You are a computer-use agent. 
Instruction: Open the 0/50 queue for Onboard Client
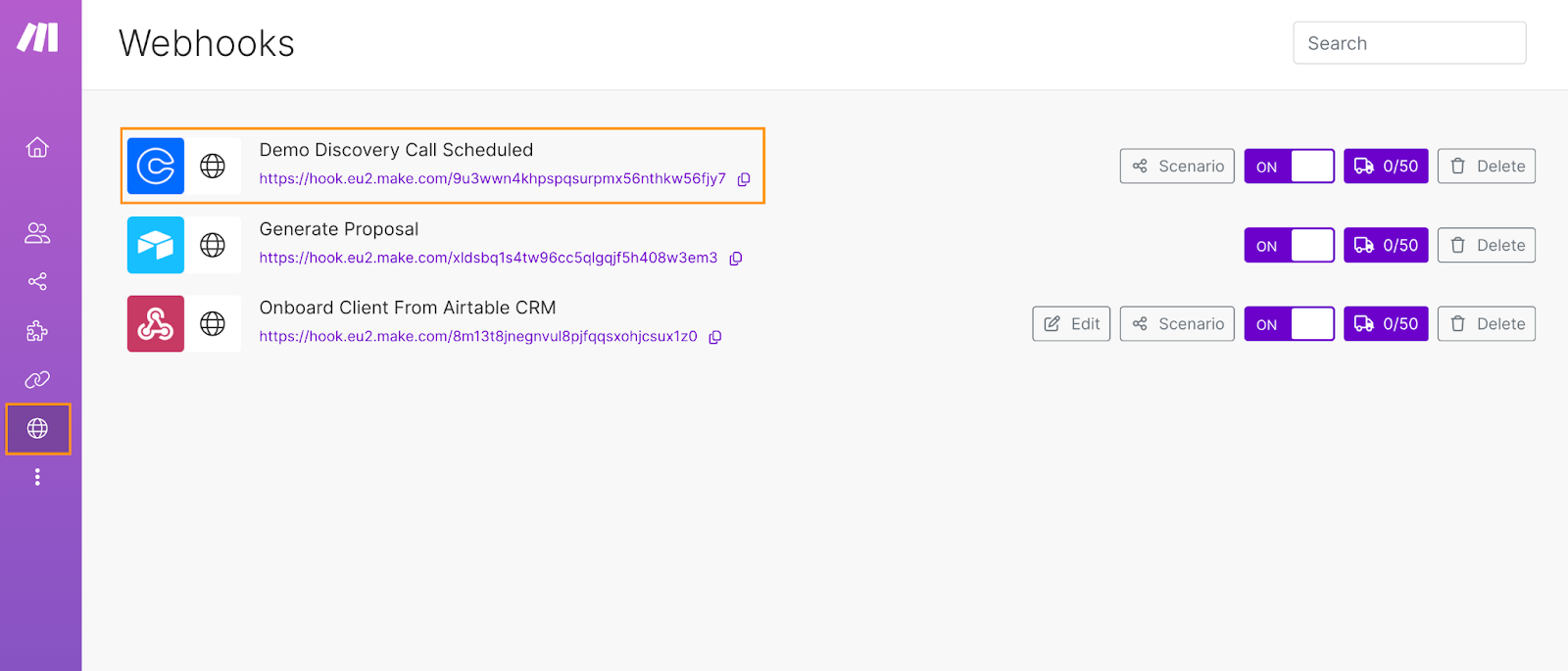click(1386, 323)
